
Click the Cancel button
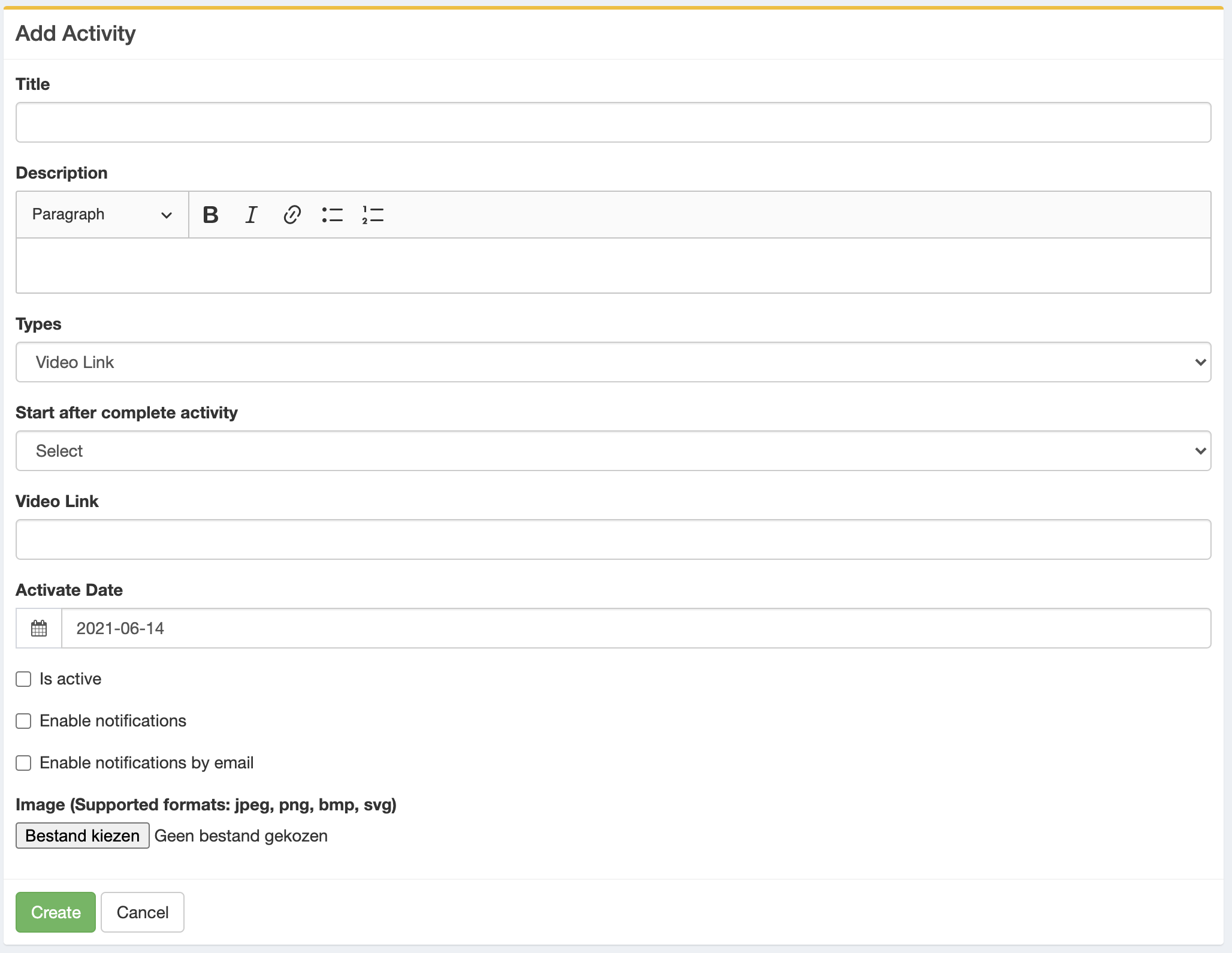point(143,912)
